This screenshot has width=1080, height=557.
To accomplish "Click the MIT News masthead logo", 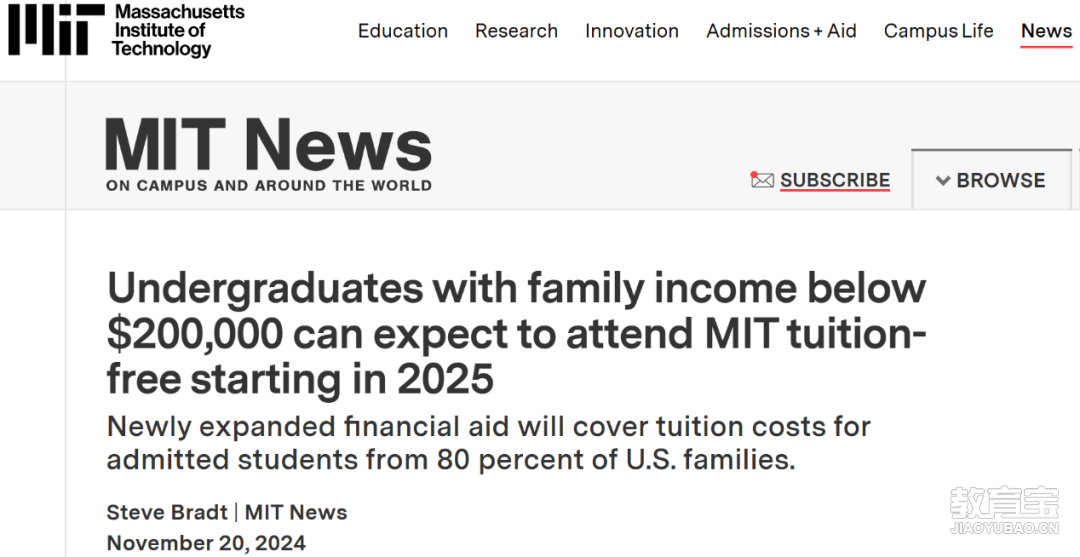I will (x=268, y=145).
